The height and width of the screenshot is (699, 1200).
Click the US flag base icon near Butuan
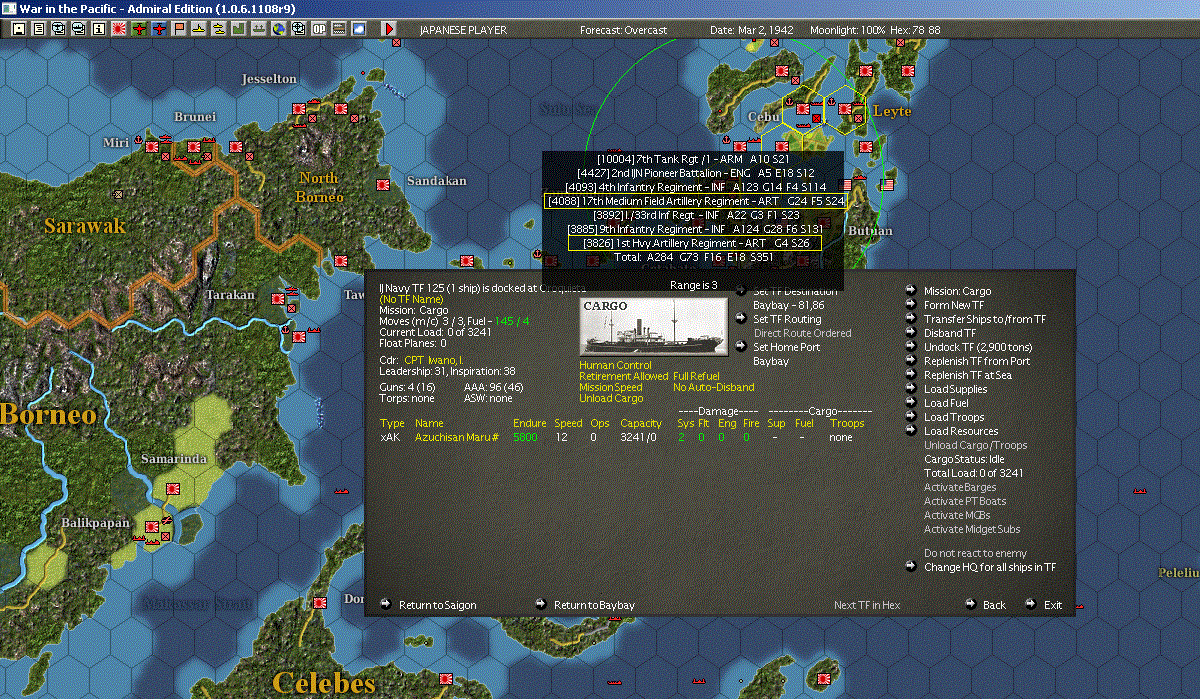(886, 185)
